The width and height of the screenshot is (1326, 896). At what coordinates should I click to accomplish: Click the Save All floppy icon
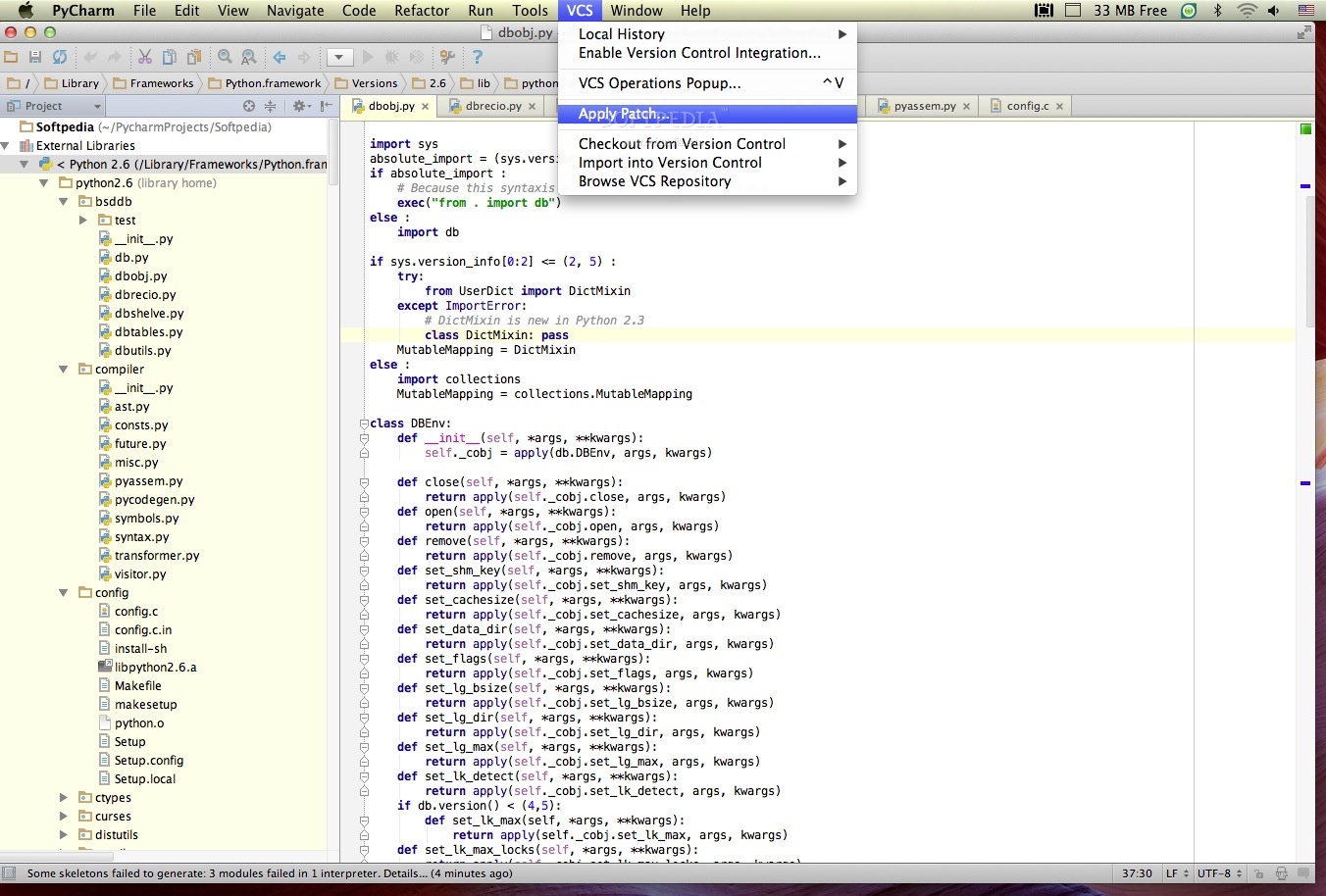pyautogui.click(x=35, y=58)
